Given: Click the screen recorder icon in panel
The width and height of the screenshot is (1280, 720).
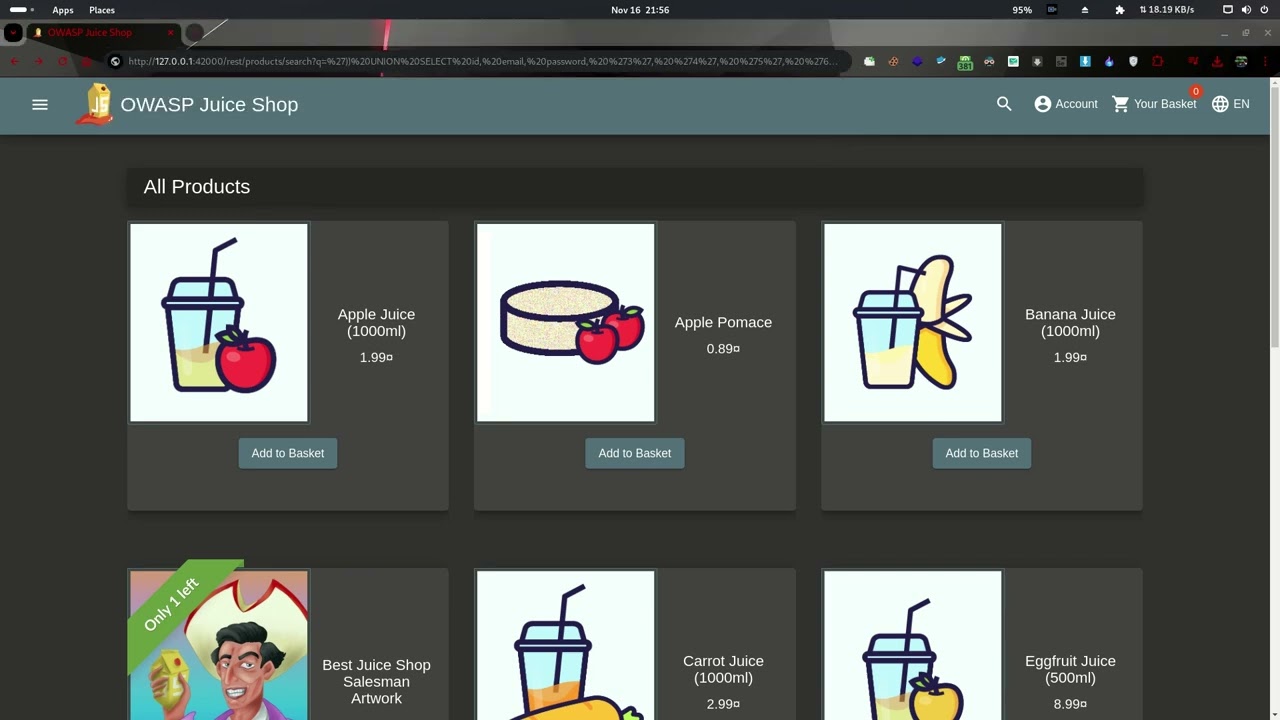Looking at the screenshot, I should (x=1052, y=10).
